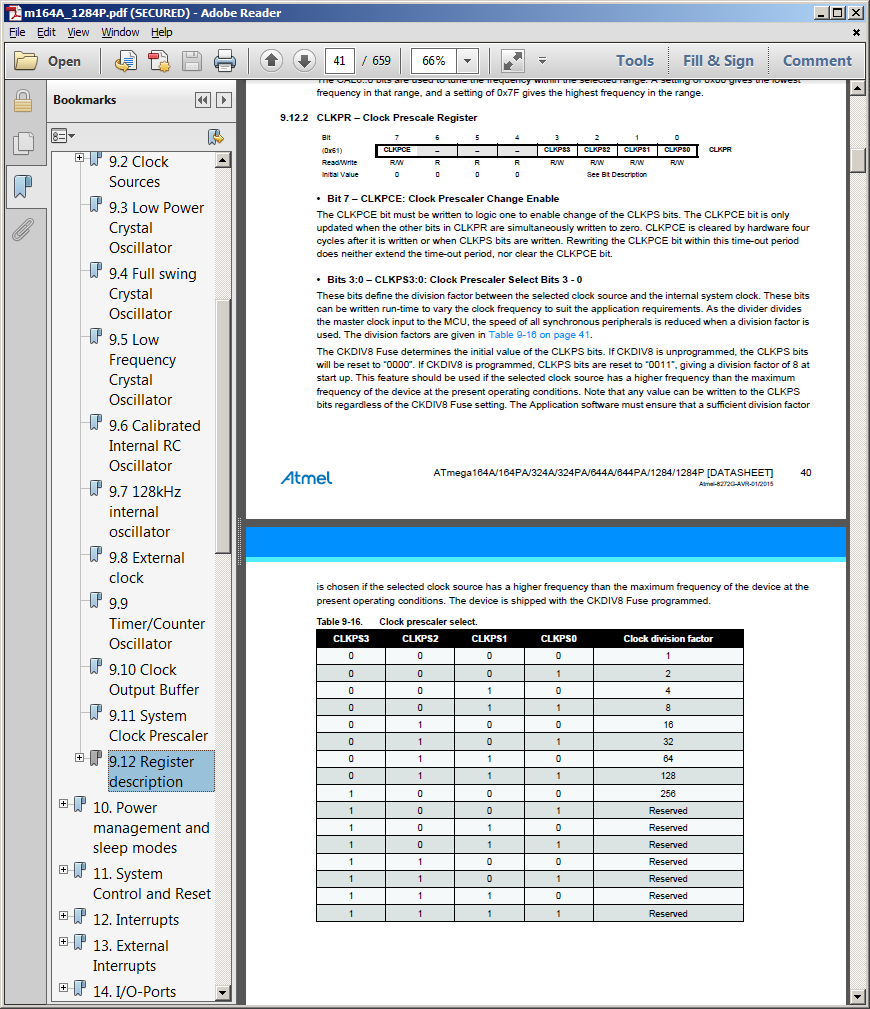Close the document with menu-bar X

point(856,32)
